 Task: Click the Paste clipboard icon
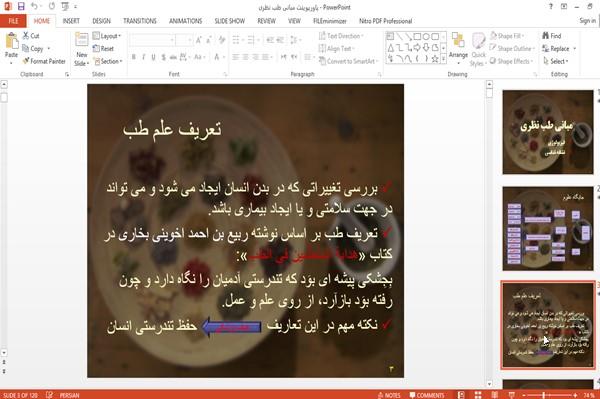(11, 41)
